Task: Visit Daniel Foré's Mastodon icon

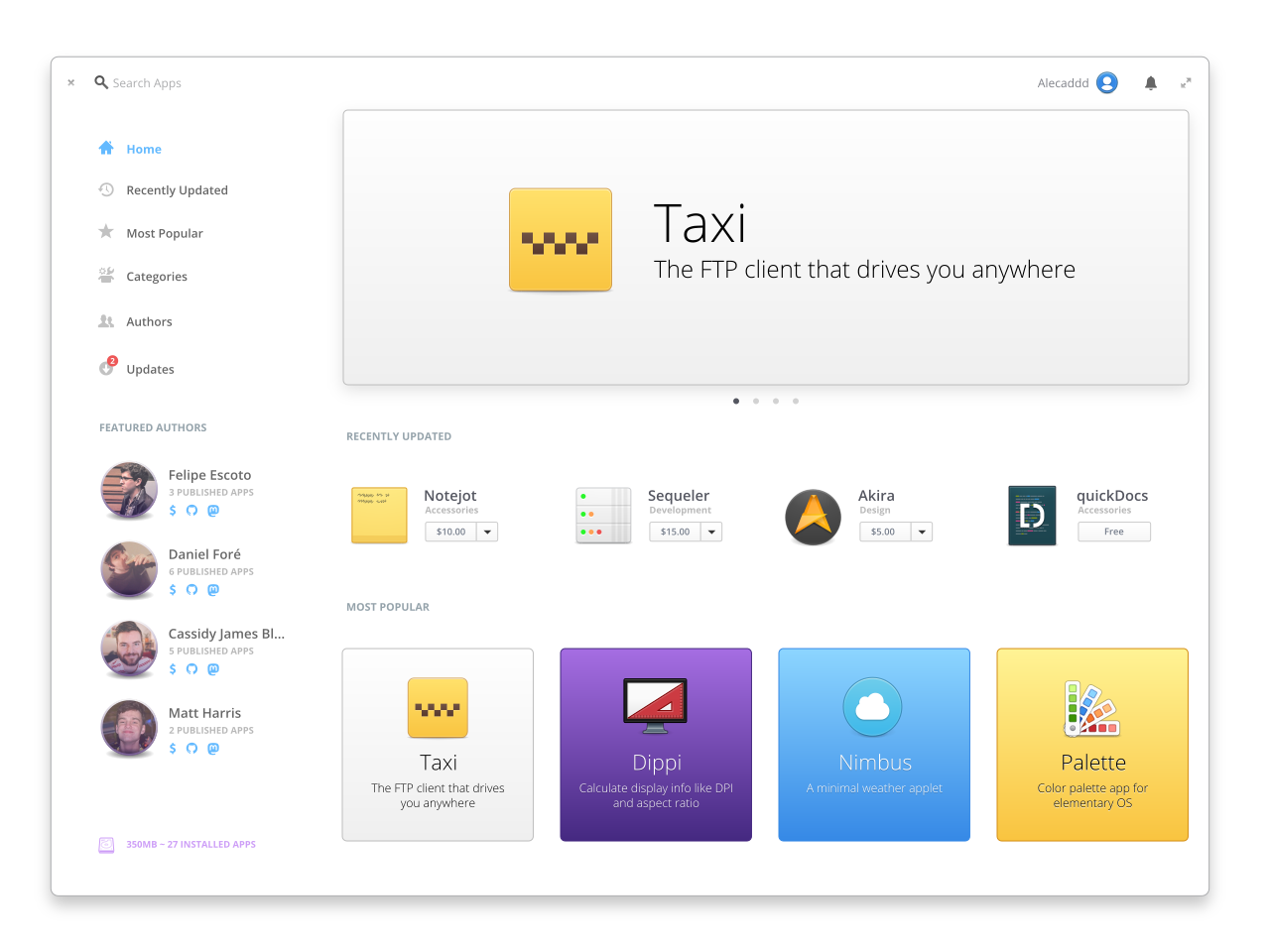Action: point(213,590)
